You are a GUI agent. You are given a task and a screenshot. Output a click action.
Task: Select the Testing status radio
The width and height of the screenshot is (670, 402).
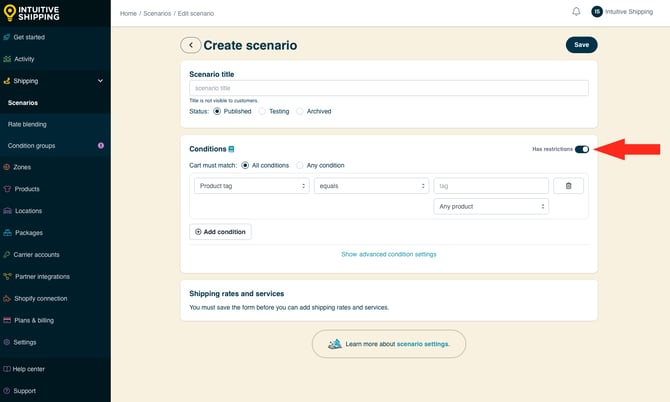(262, 111)
